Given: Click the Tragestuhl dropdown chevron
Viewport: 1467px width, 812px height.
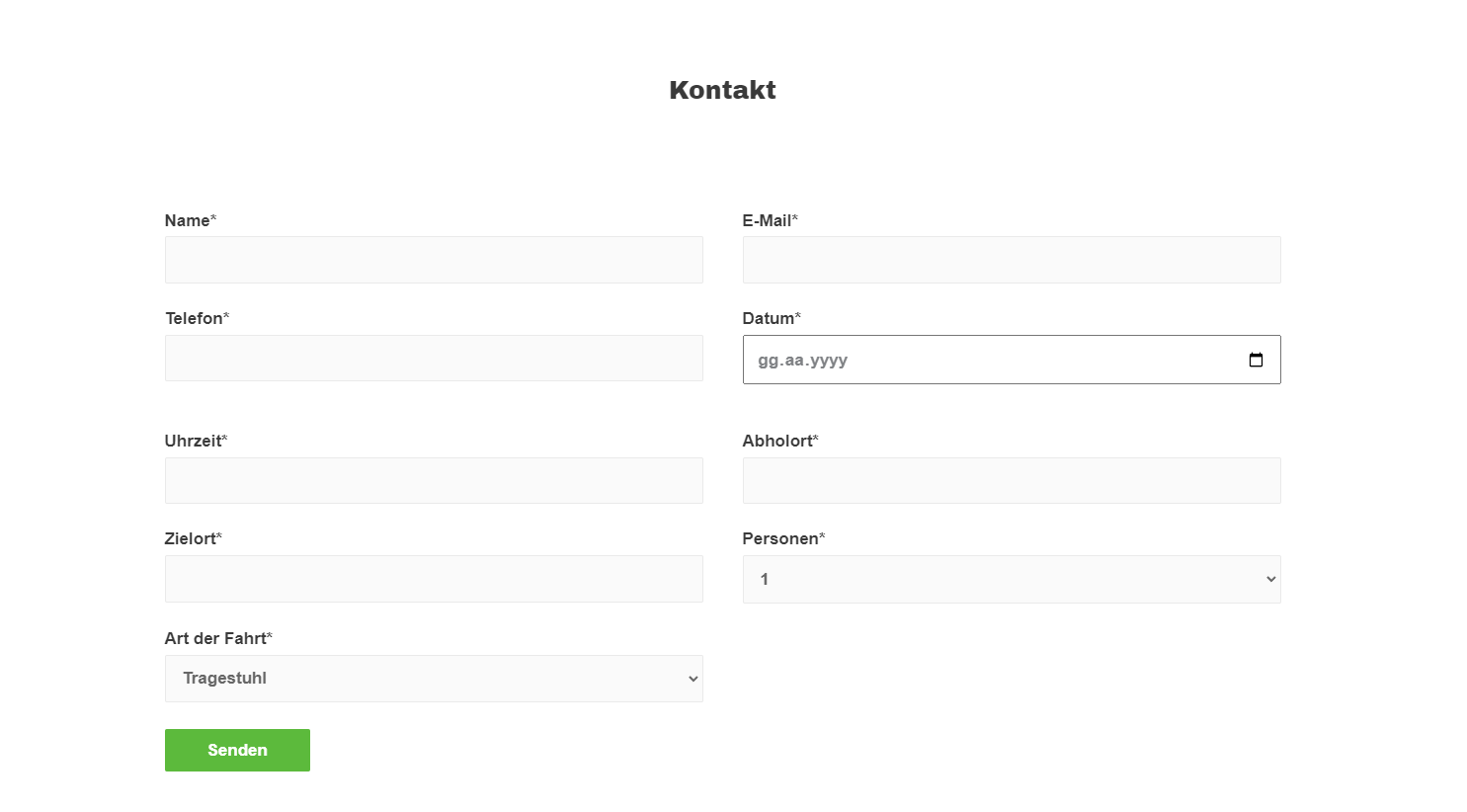Looking at the screenshot, I should pyautogui.click(x=693, y=679).
